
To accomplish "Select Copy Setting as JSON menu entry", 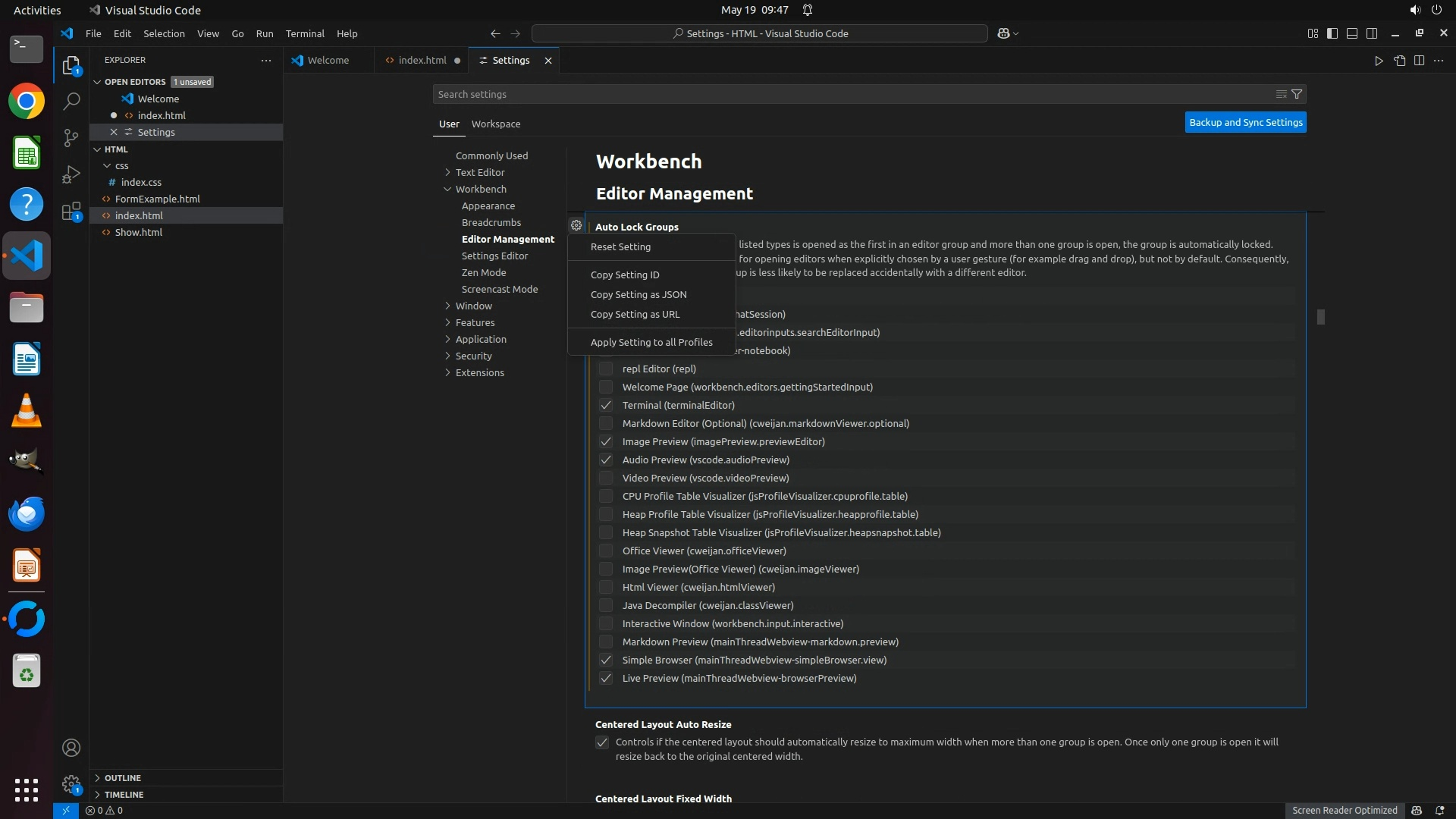I will 639,294.
